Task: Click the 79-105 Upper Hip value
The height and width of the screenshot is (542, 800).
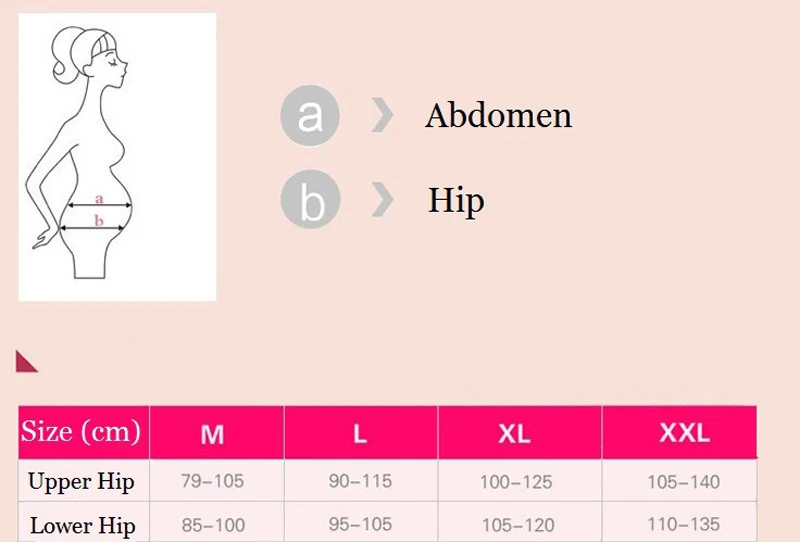Action: tap(212, 482)
